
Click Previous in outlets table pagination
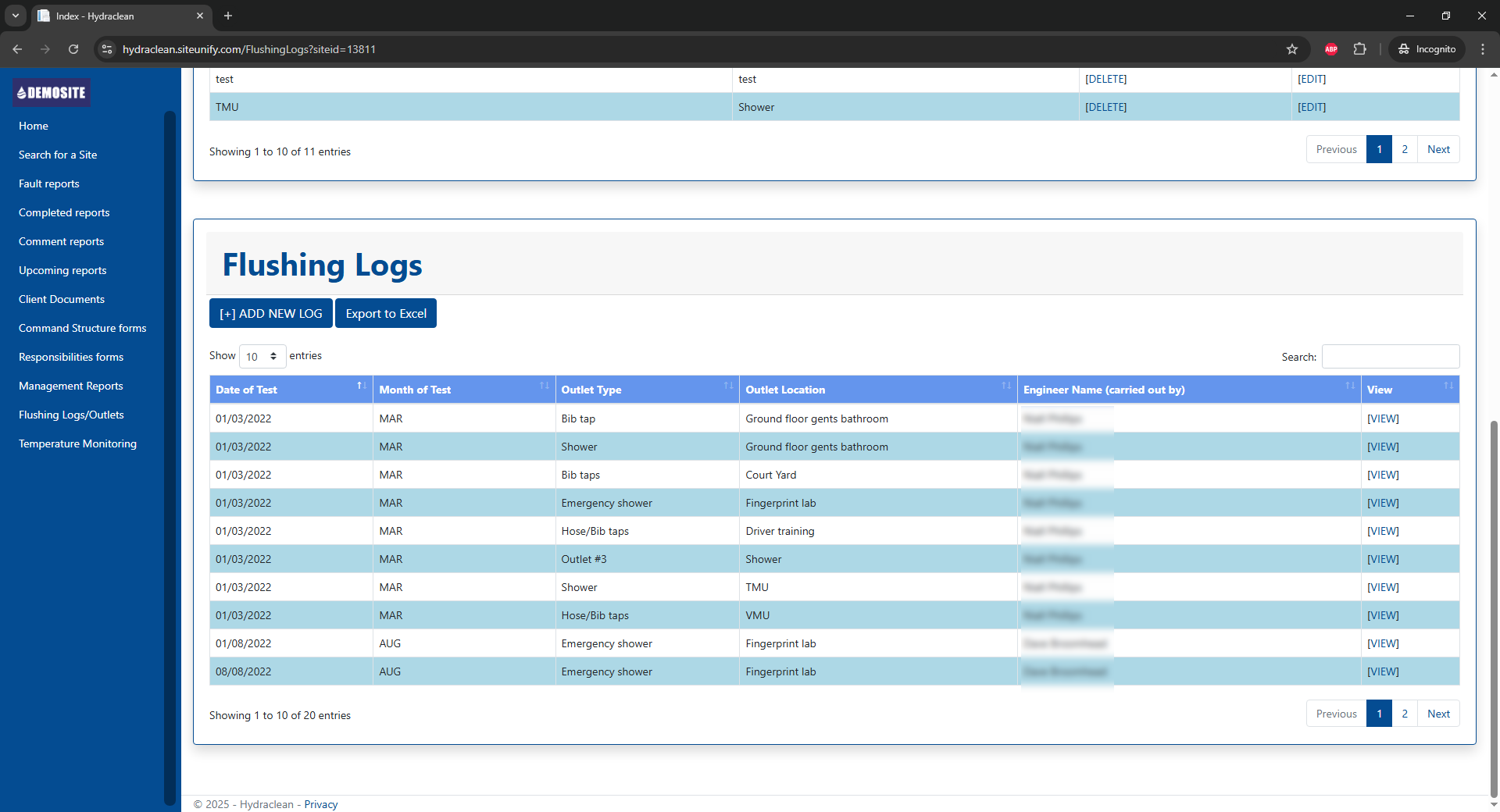click(1336, 149)
